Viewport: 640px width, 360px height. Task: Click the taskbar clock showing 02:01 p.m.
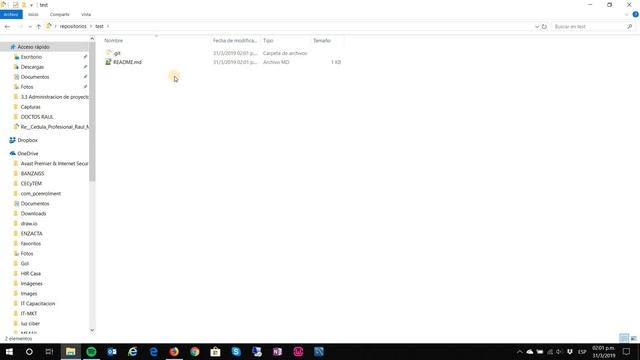tap(604, 351)
